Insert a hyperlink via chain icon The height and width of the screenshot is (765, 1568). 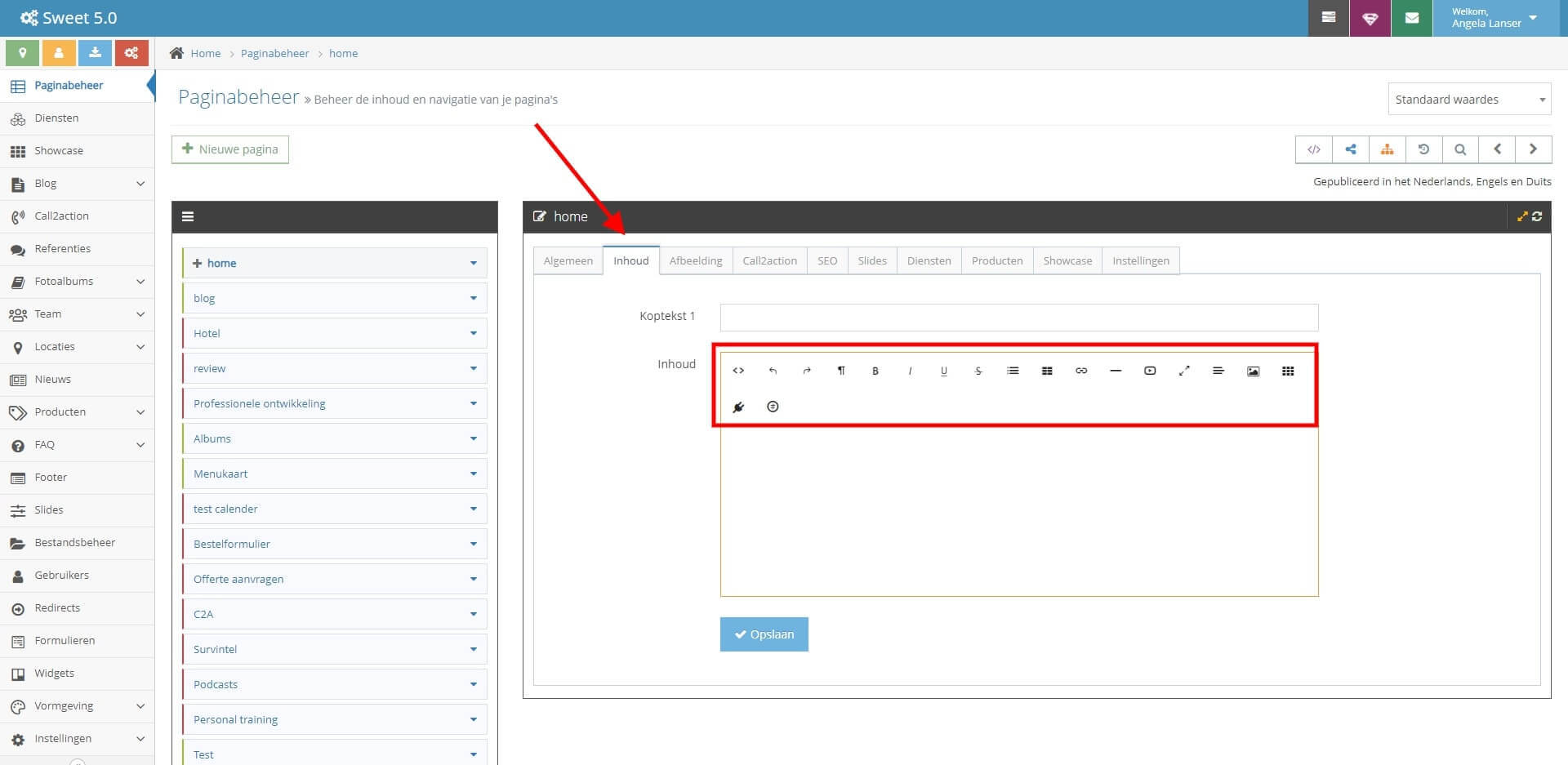(1081, 371)
